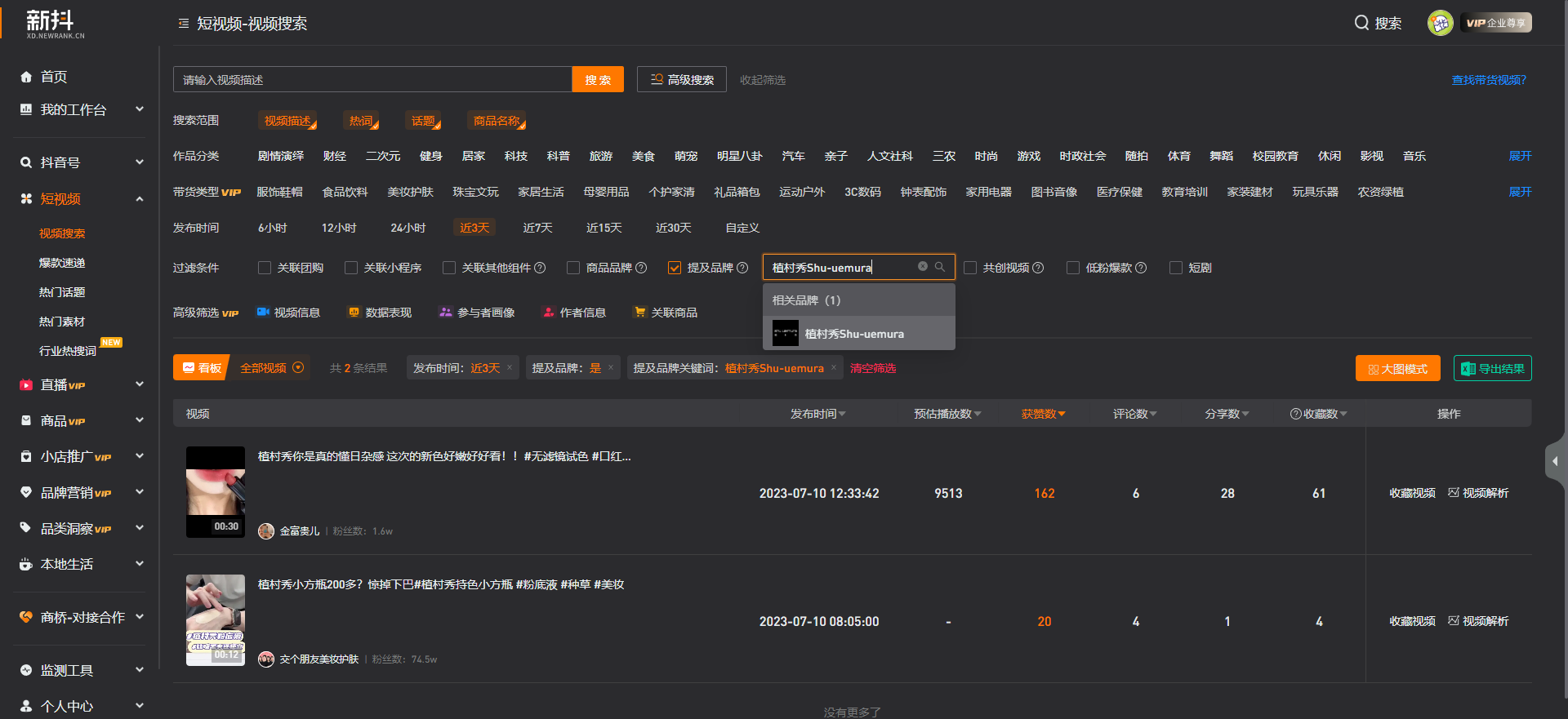The image size is (1568, 719).
Task: Check the 关联其他组件 checkbox
Action: [449, 268]
